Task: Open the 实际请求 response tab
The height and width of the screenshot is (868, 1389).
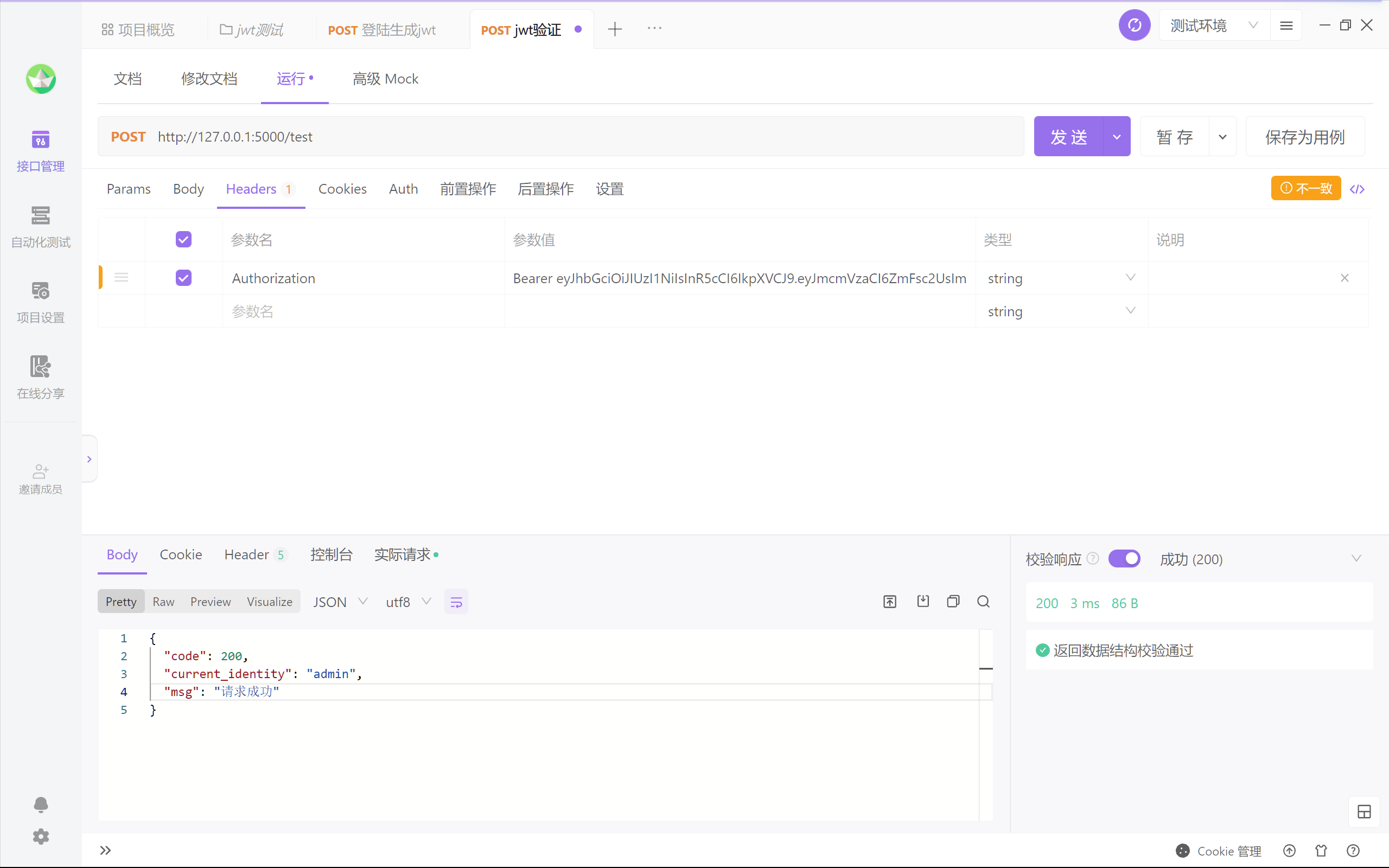Action: [403, 554]
